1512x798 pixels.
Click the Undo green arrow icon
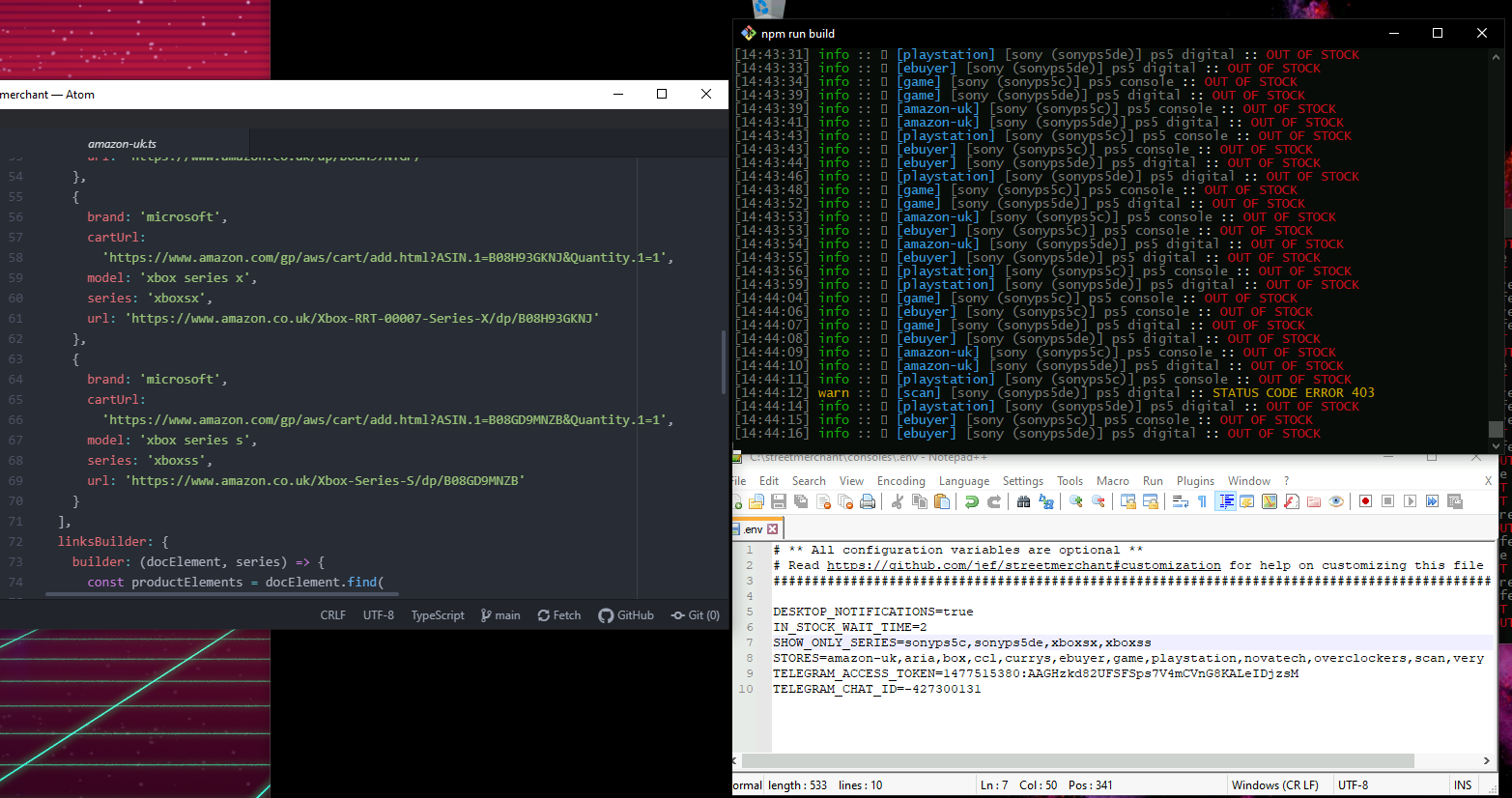972,501
